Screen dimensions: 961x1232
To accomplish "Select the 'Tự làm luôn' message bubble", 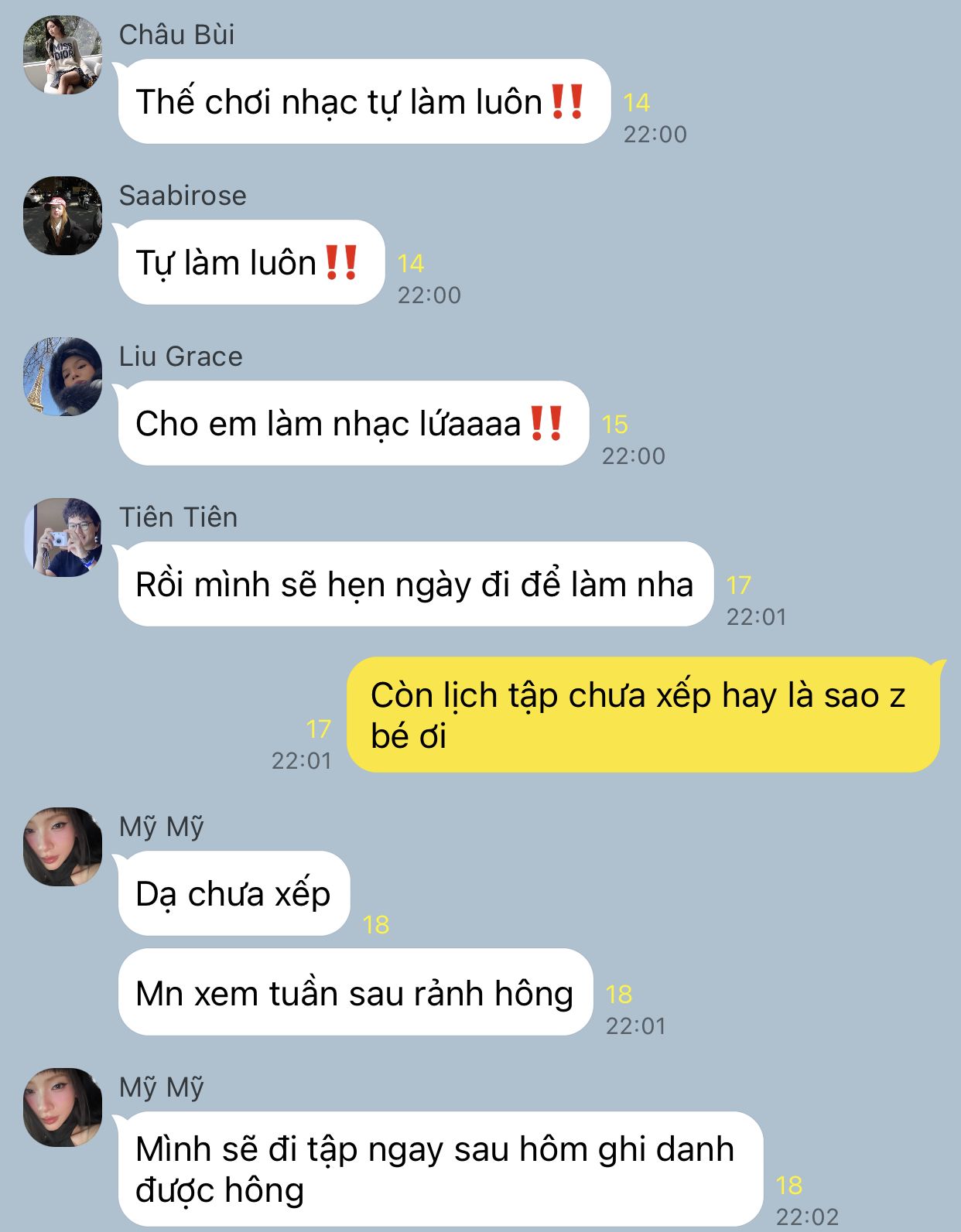I will [x=251, y=262].
